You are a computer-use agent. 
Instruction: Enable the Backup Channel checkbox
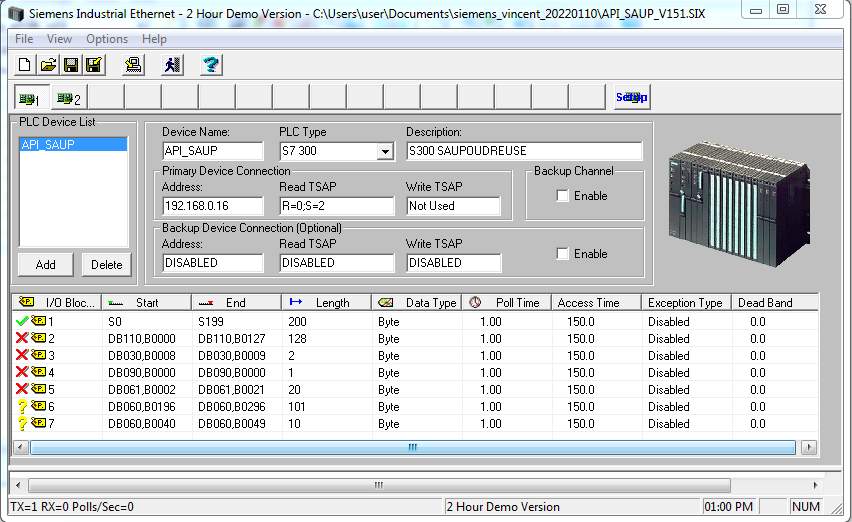pyautogui.click(x=563, y=196)
